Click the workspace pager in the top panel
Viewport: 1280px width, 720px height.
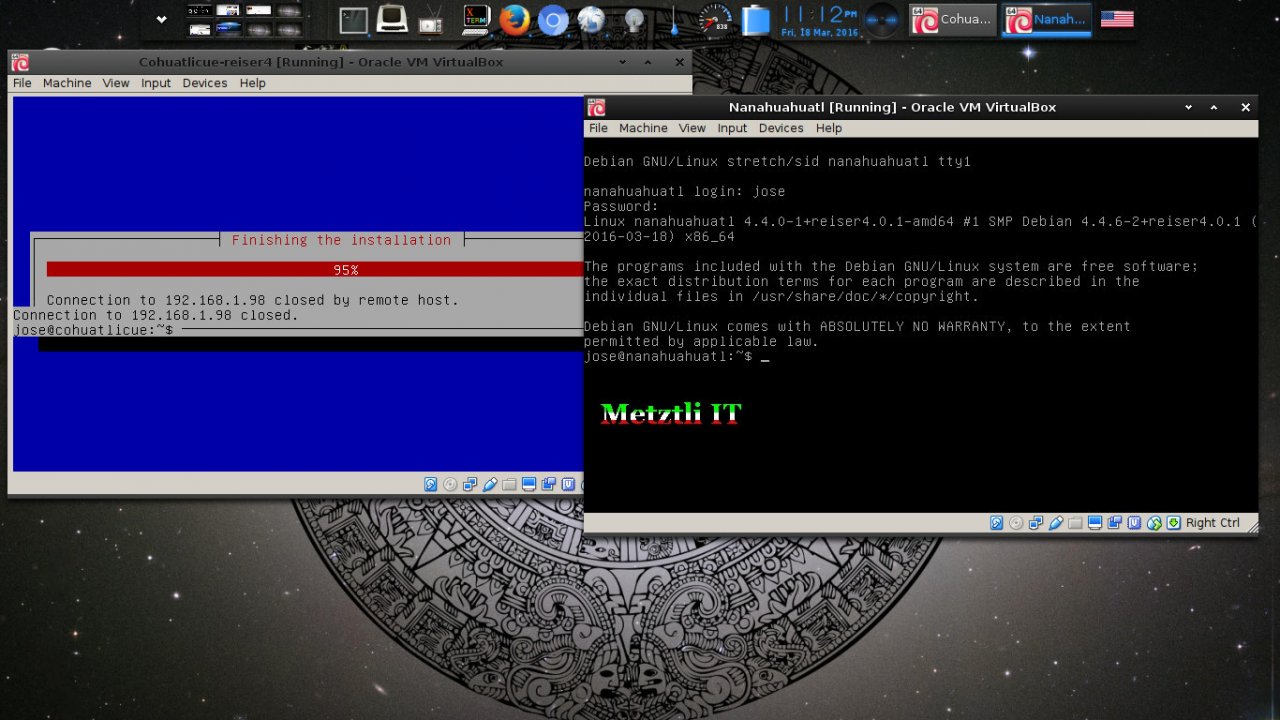point(245,19)
